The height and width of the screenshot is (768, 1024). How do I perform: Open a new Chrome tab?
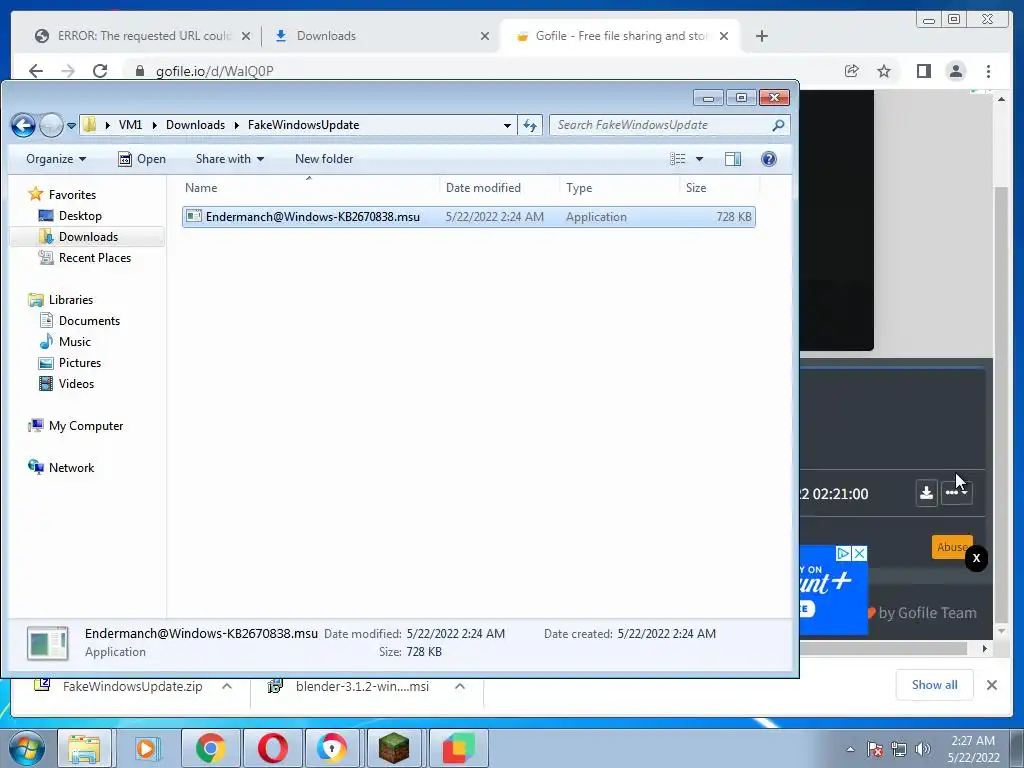click(761, 36)
